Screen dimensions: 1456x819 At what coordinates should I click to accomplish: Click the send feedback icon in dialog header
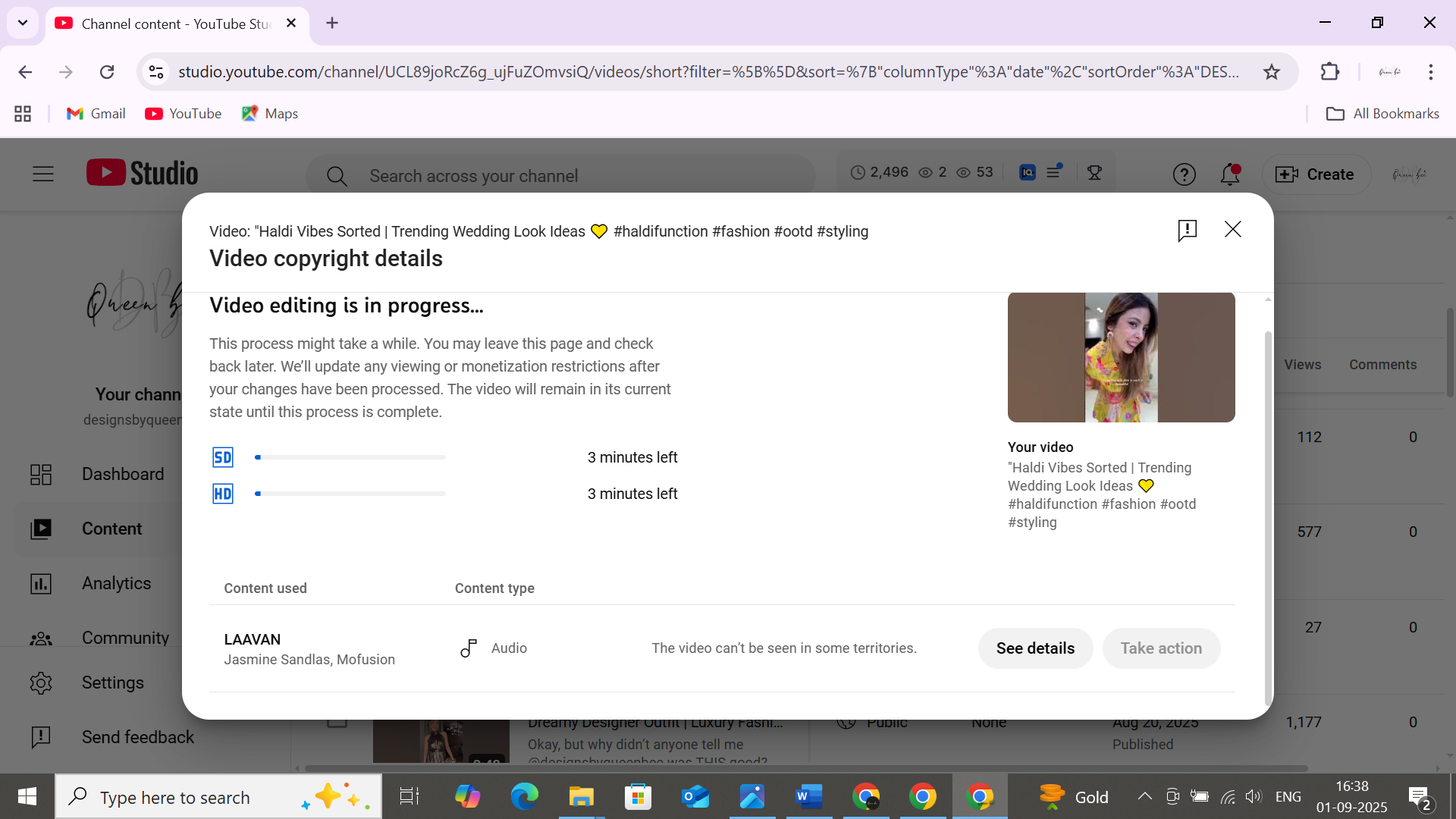[x=1187, y=230]
